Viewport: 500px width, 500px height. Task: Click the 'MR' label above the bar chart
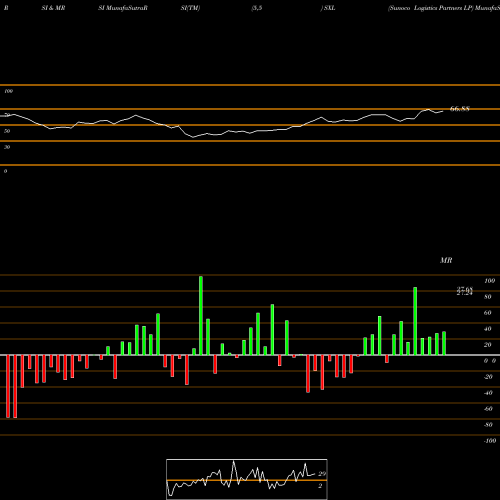tap(446, 260)
